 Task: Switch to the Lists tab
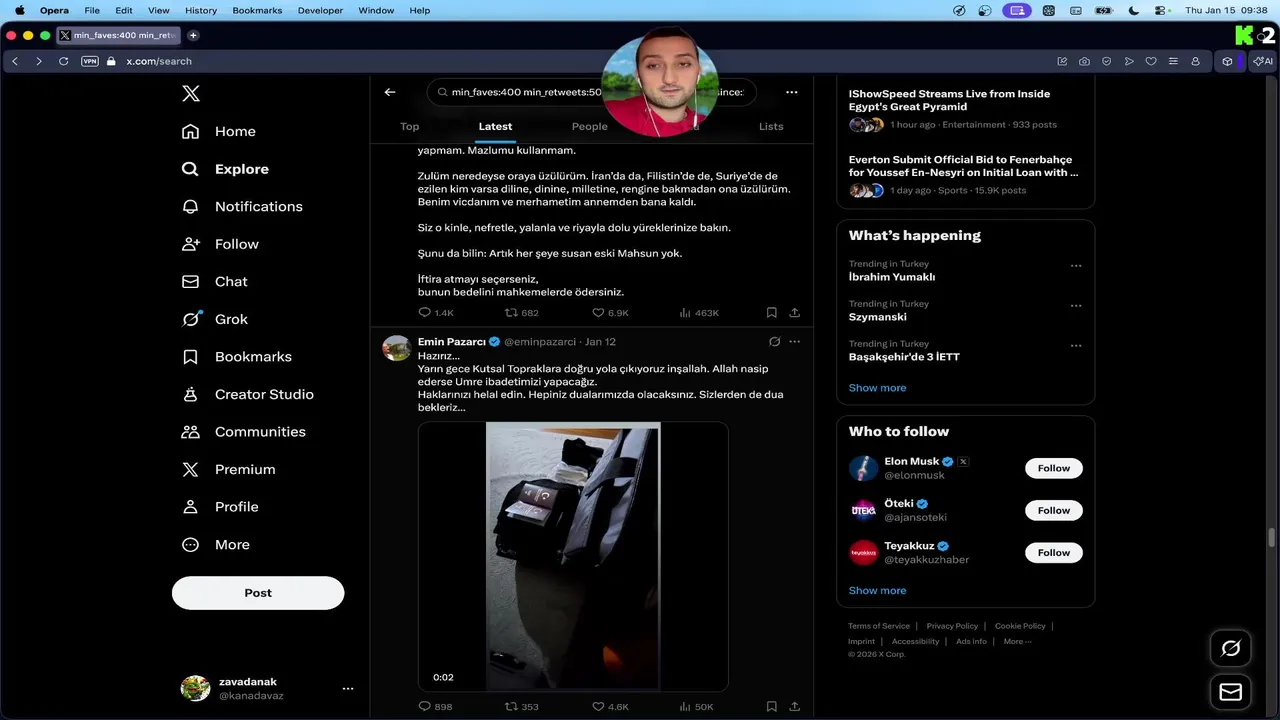771,126
